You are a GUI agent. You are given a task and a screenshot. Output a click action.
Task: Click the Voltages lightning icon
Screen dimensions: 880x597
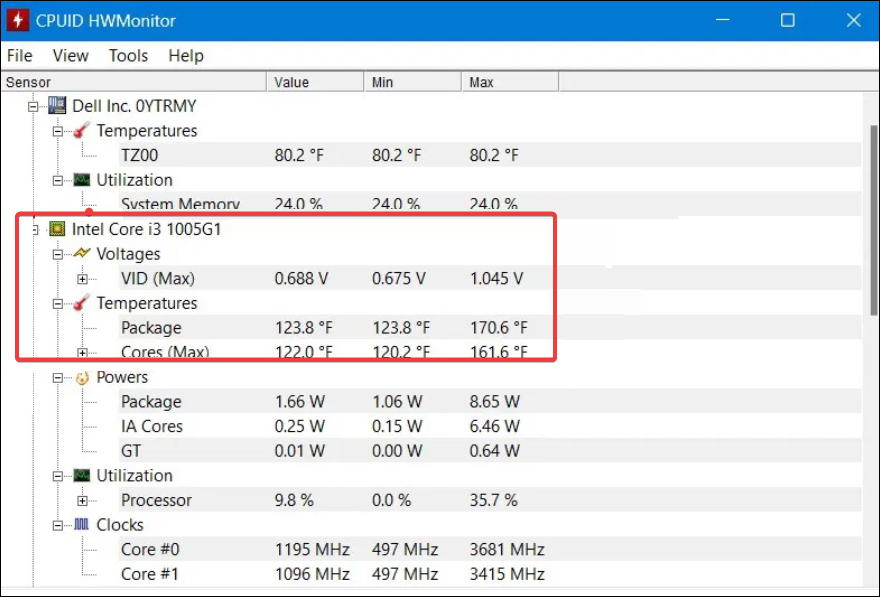(x=81, y=254)
